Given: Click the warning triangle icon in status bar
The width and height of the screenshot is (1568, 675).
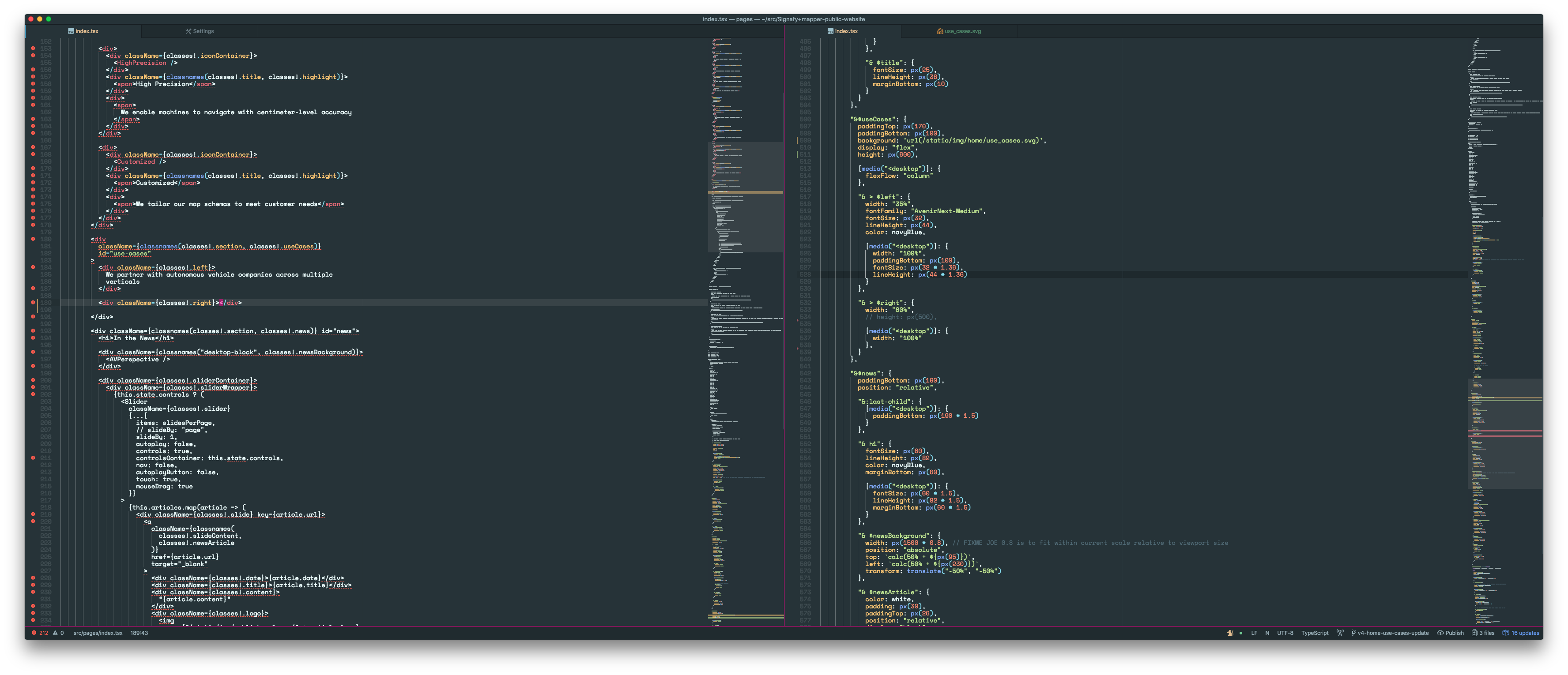Looking at the screenshot, I should [55, 633].
